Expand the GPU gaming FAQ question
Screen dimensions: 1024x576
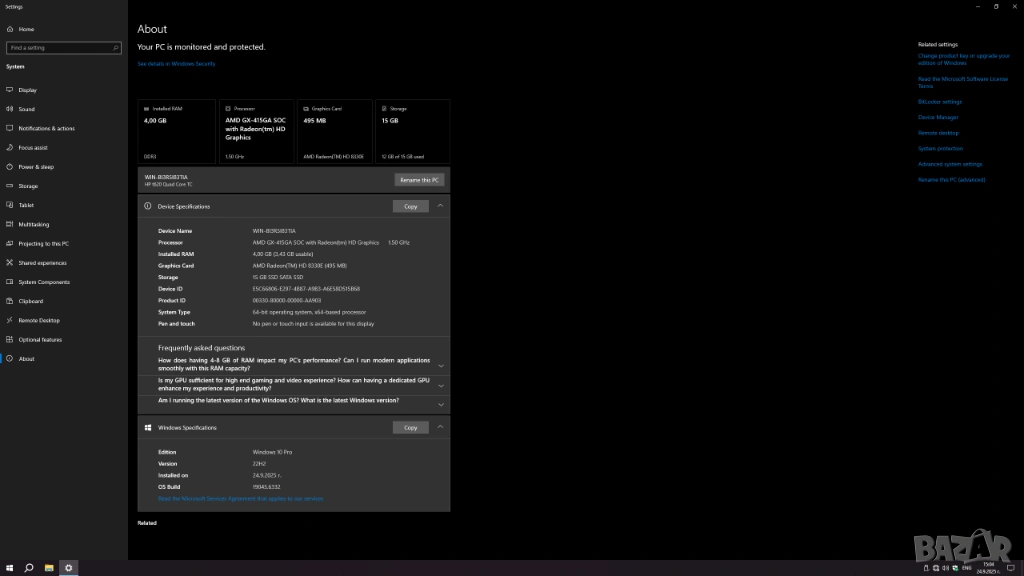(x=441, y=385)
